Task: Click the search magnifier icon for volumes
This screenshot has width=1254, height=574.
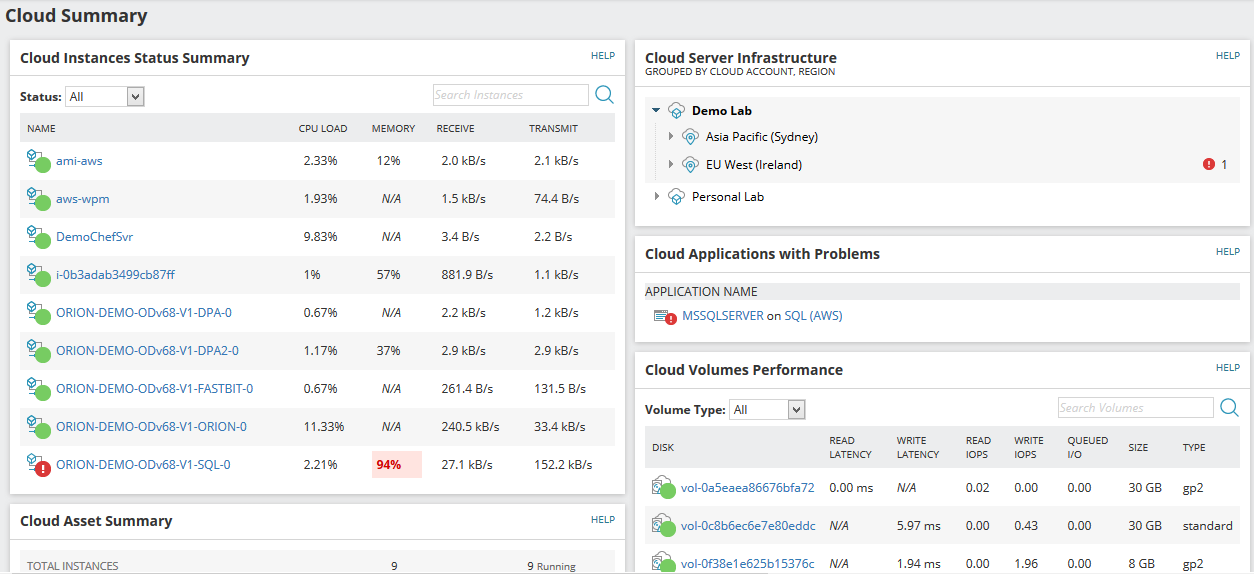Action: [1229, 407]
